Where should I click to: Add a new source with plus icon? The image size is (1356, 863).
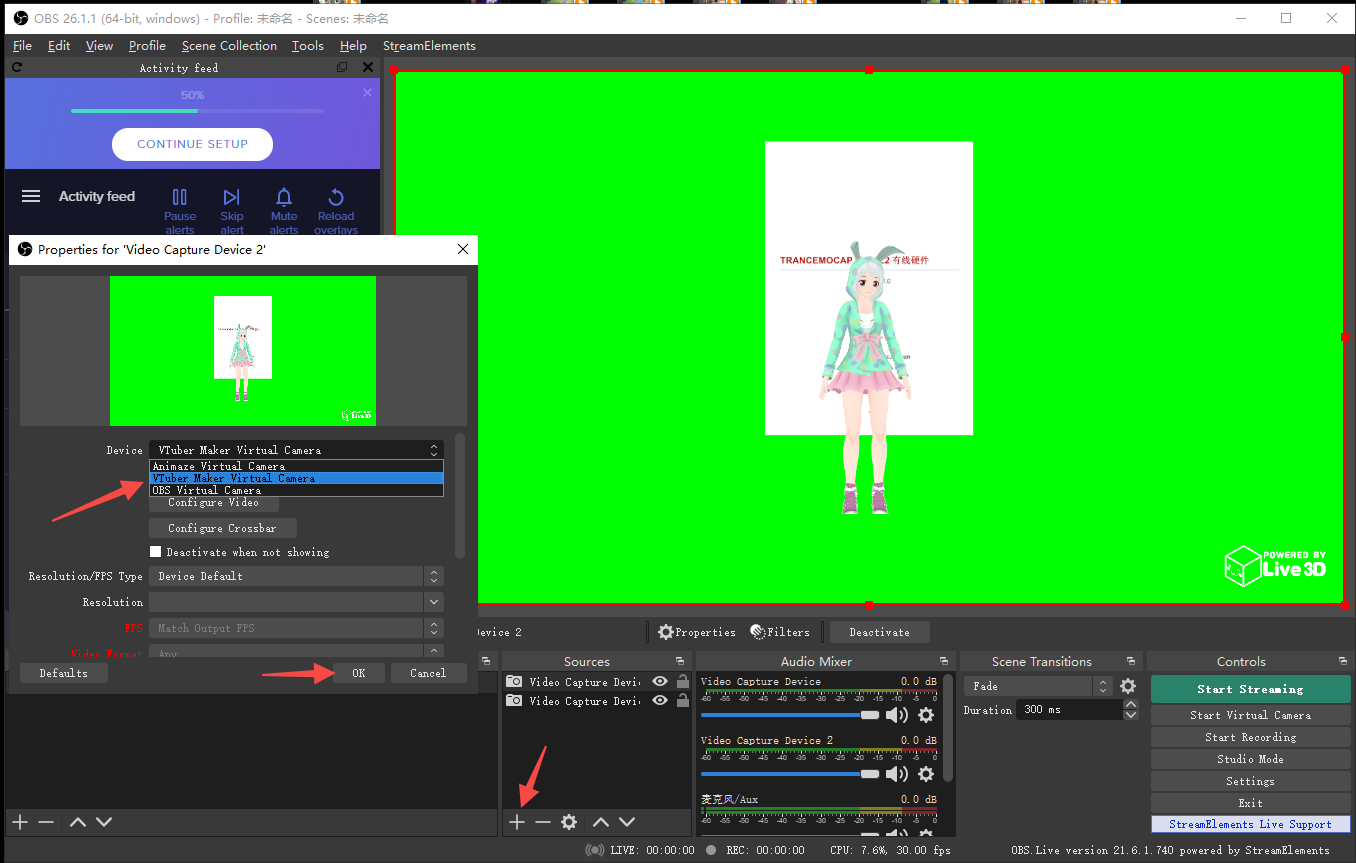(x=516, y=822)
